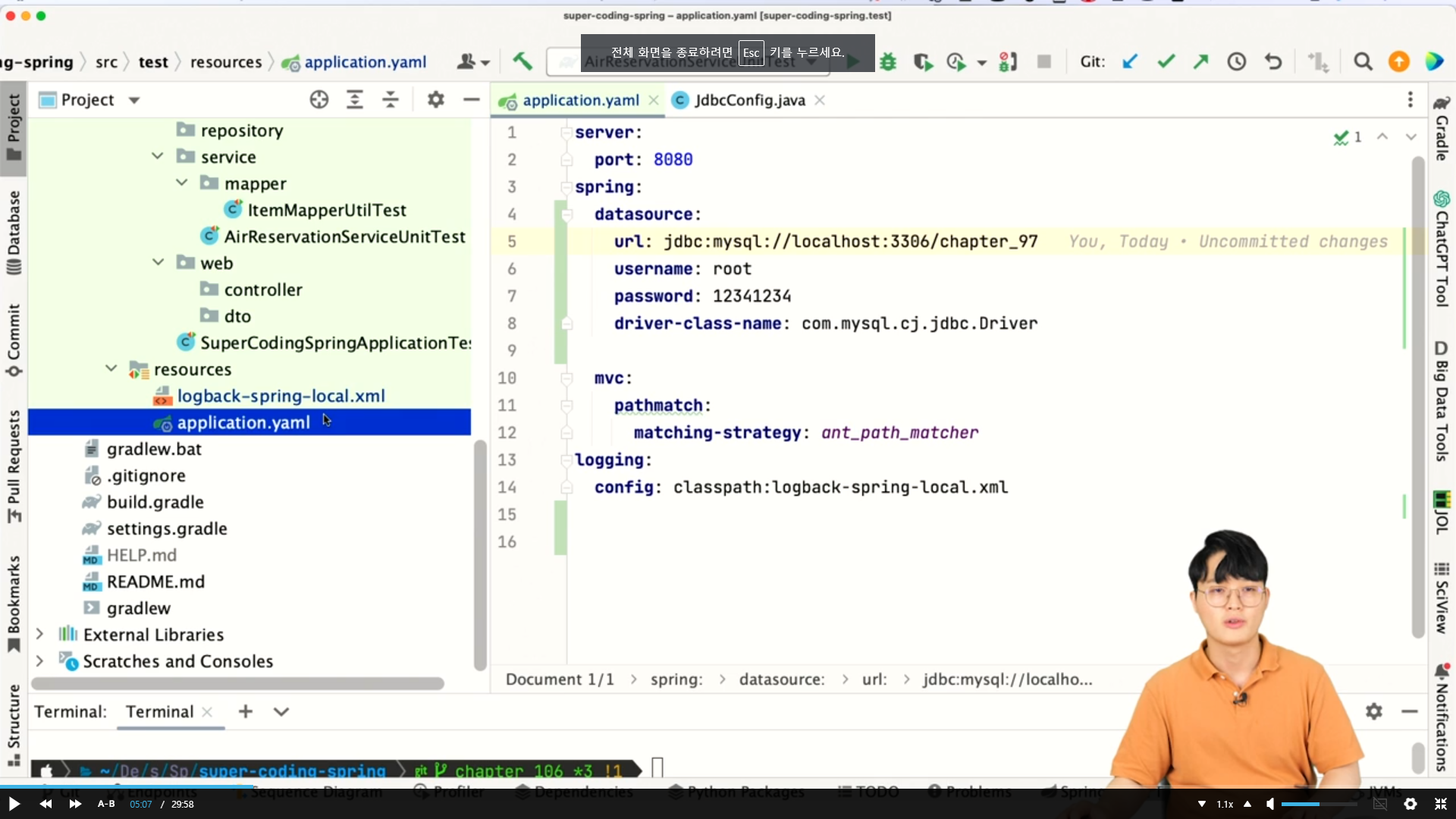The image size is (1456, 819).
Task: Open ItemMapperUtilTest class
Action: 327,210
